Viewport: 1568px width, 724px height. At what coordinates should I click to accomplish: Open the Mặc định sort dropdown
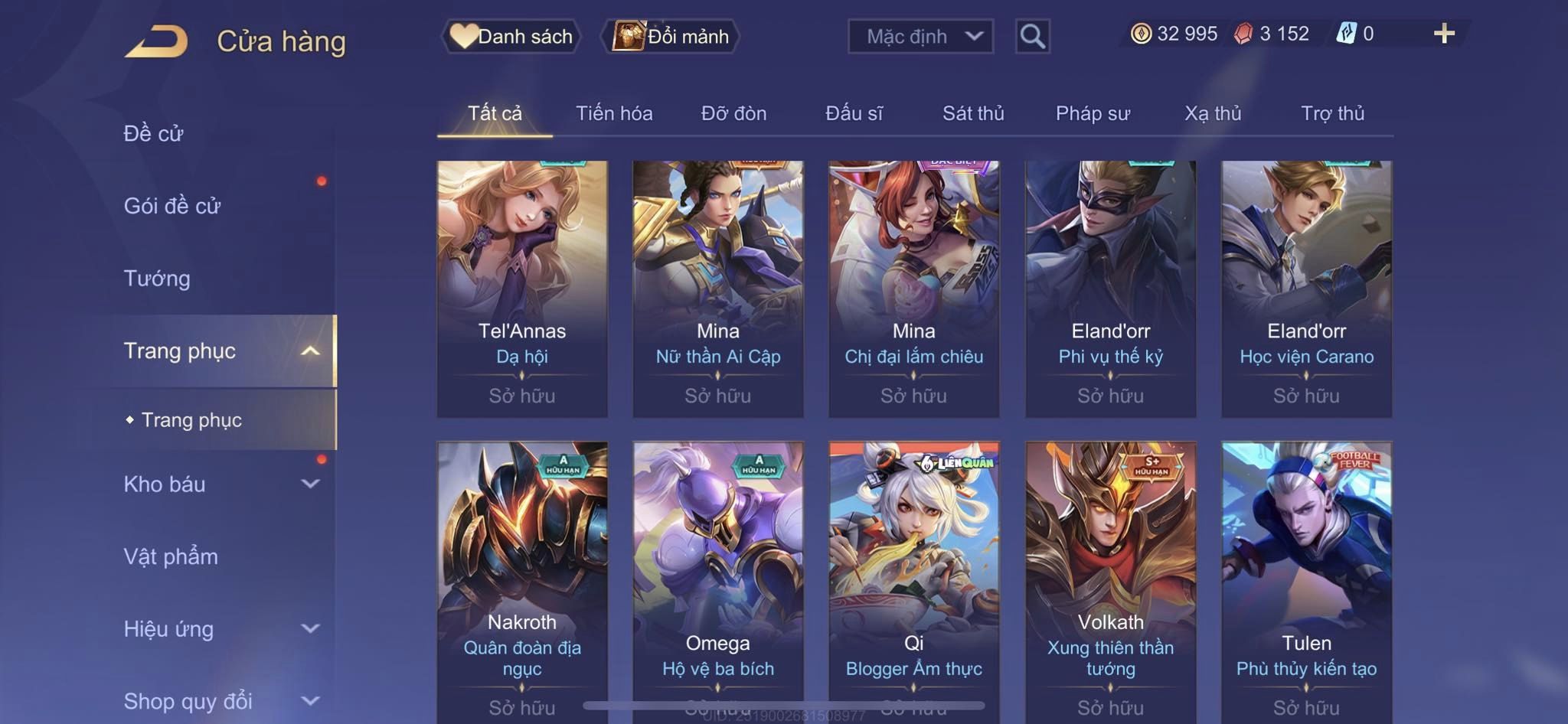[920, 36]
